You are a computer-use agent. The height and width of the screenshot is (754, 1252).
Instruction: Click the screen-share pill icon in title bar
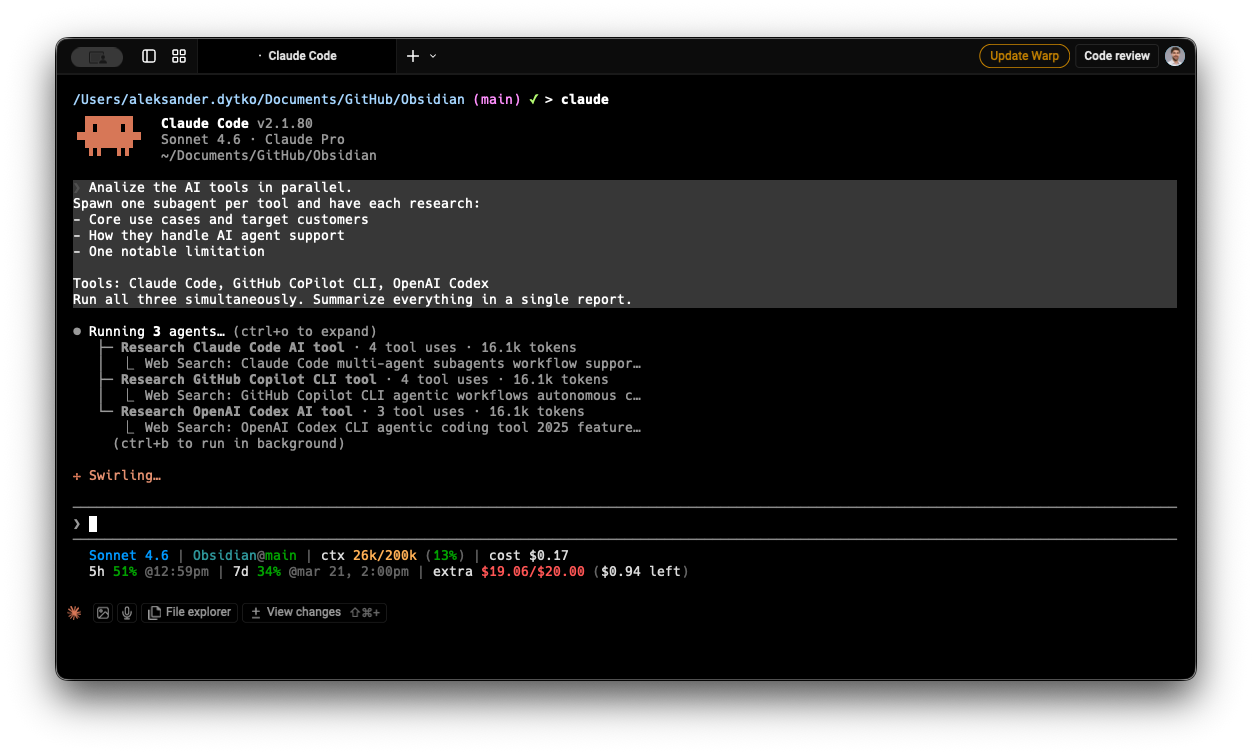(97, 57)
